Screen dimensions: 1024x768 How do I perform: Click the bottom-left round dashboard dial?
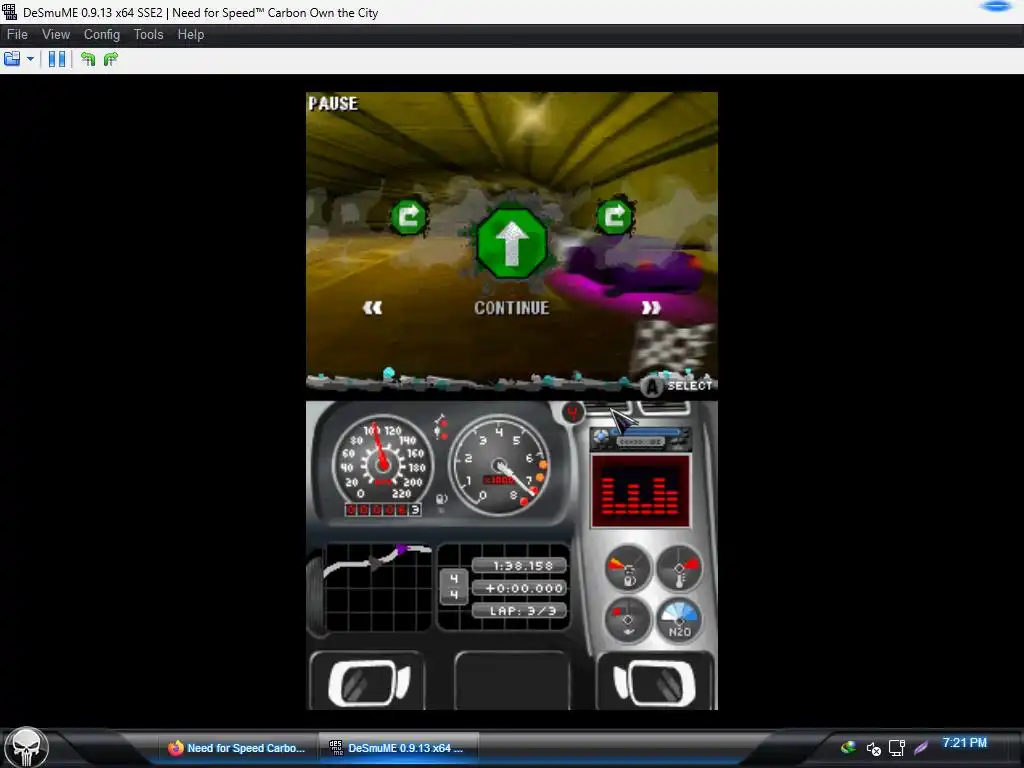tap(628, 620)
